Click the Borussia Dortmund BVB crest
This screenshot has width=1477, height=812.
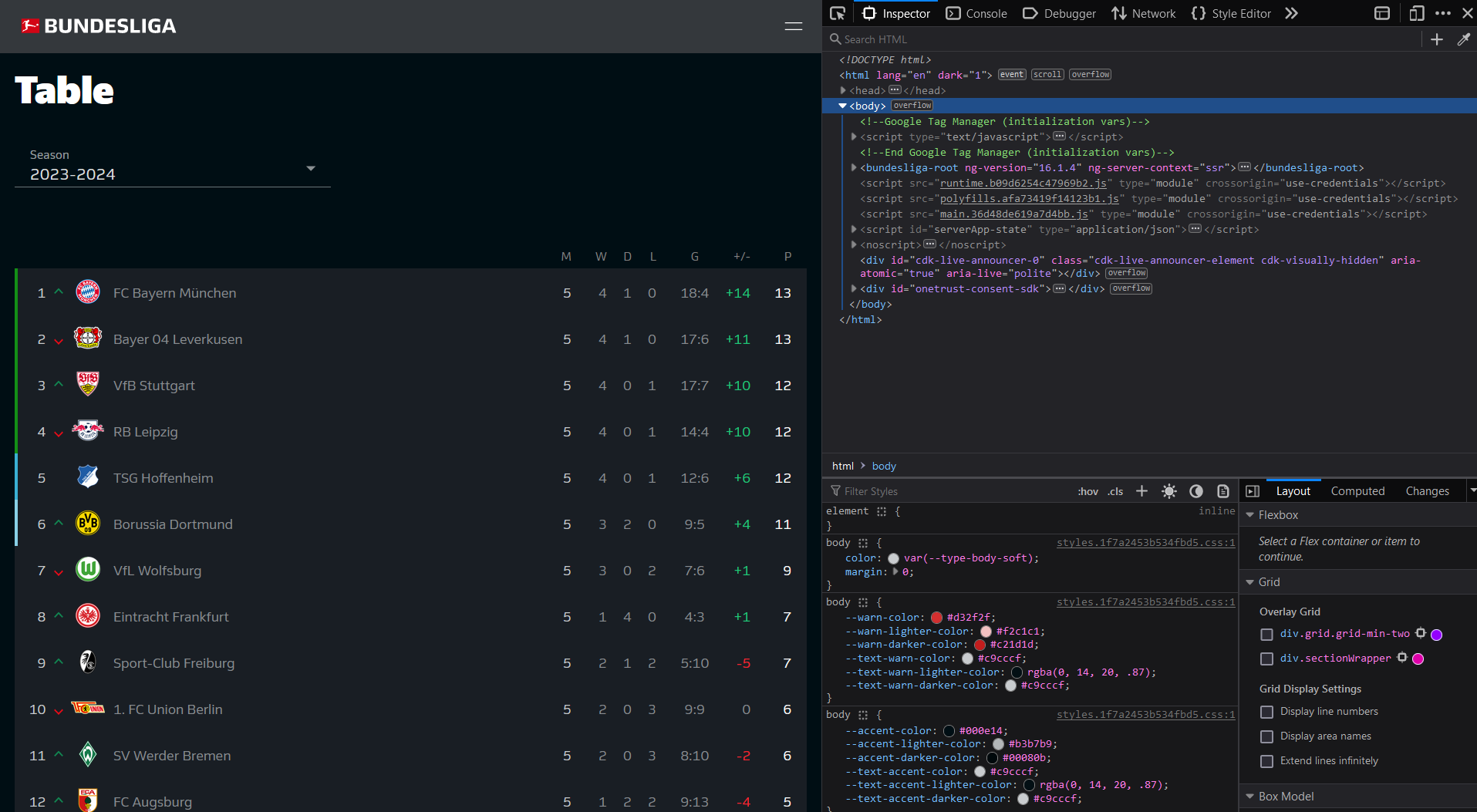(88, 524)
